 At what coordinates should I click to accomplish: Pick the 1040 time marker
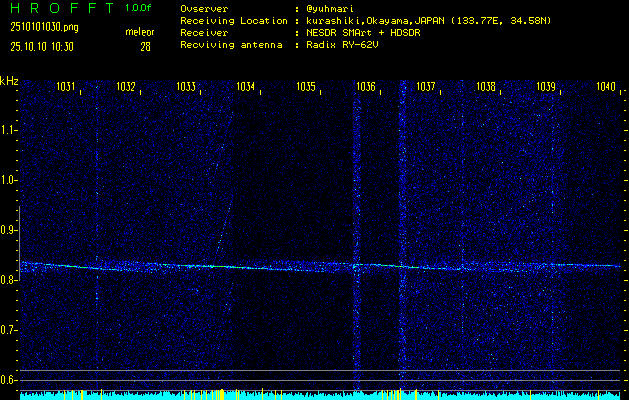(x=606, y=87)
